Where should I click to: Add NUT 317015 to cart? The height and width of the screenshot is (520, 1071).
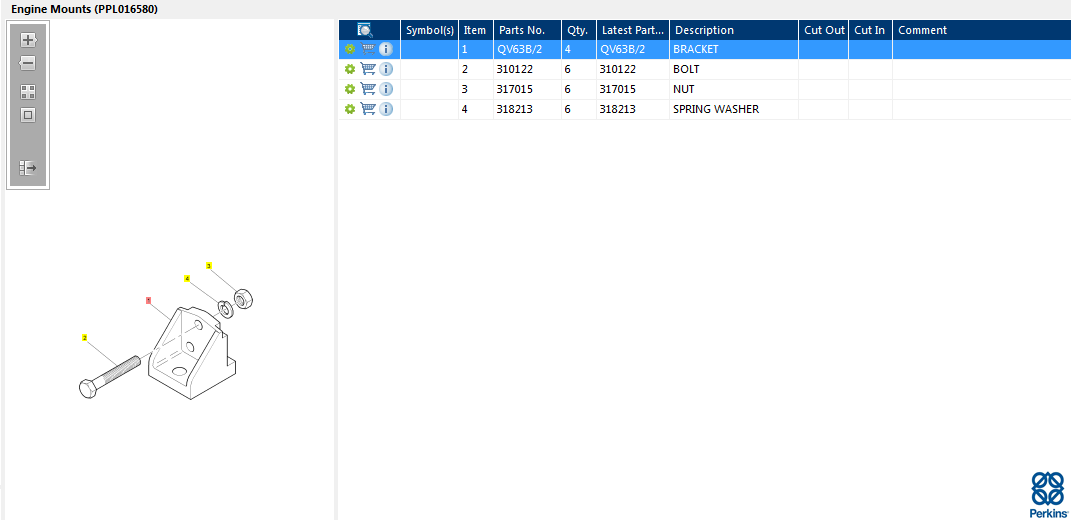[x=368, y=89]
